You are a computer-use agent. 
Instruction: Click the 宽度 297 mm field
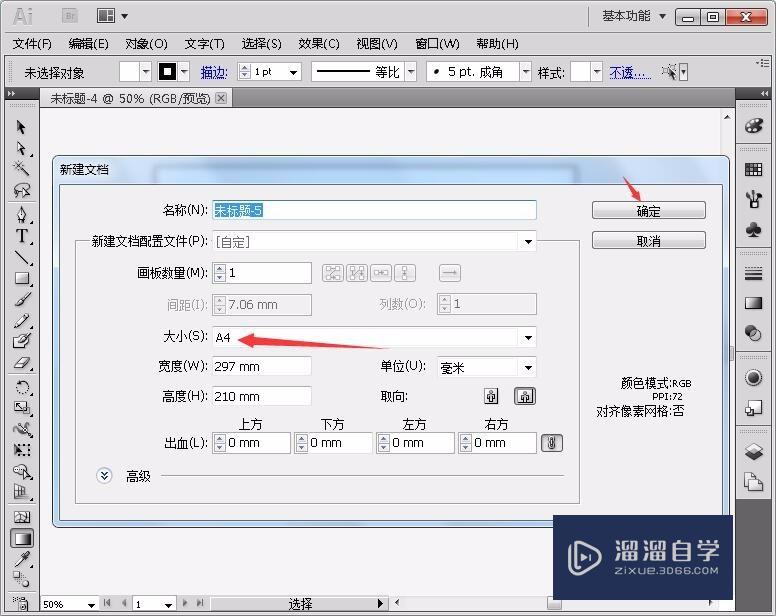[262, 366]
